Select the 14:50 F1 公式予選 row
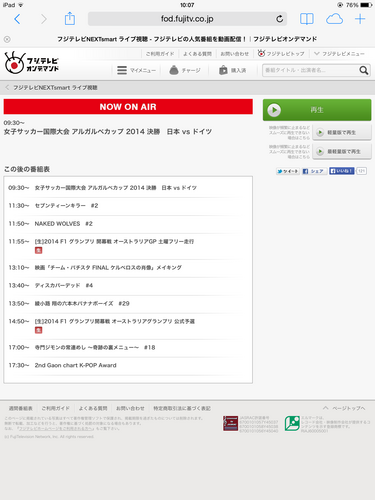This screenshot has width=375, height=500. click(x=128, y=326)
